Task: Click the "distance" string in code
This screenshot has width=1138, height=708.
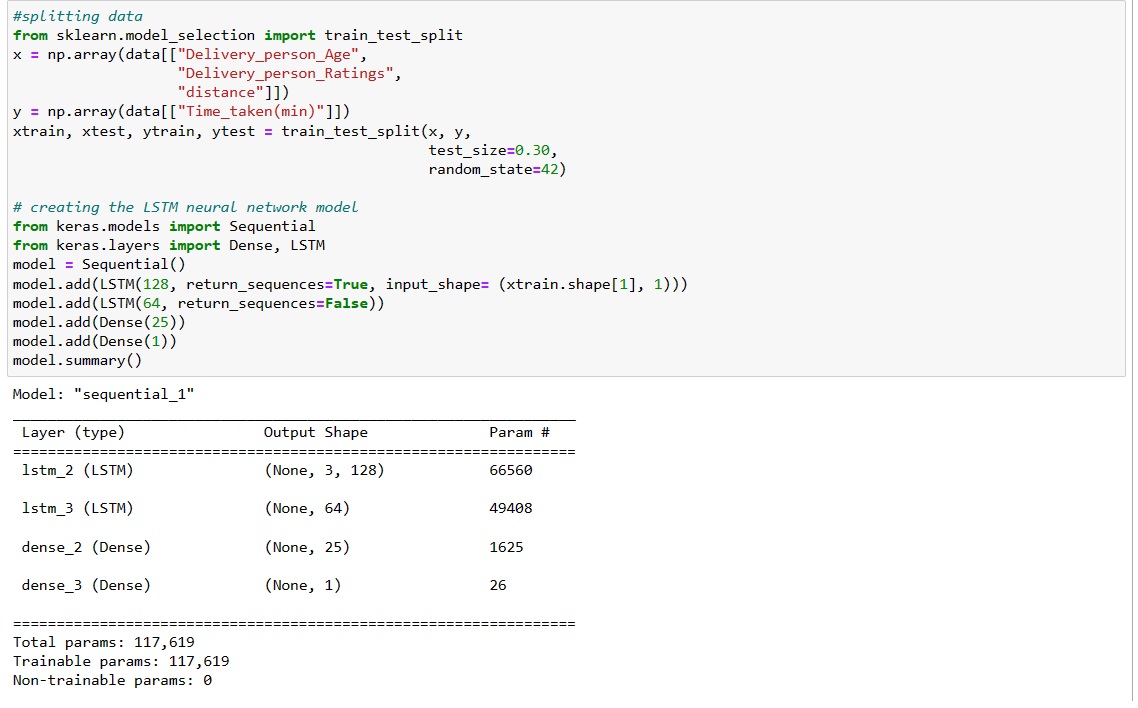Action: 221,92
